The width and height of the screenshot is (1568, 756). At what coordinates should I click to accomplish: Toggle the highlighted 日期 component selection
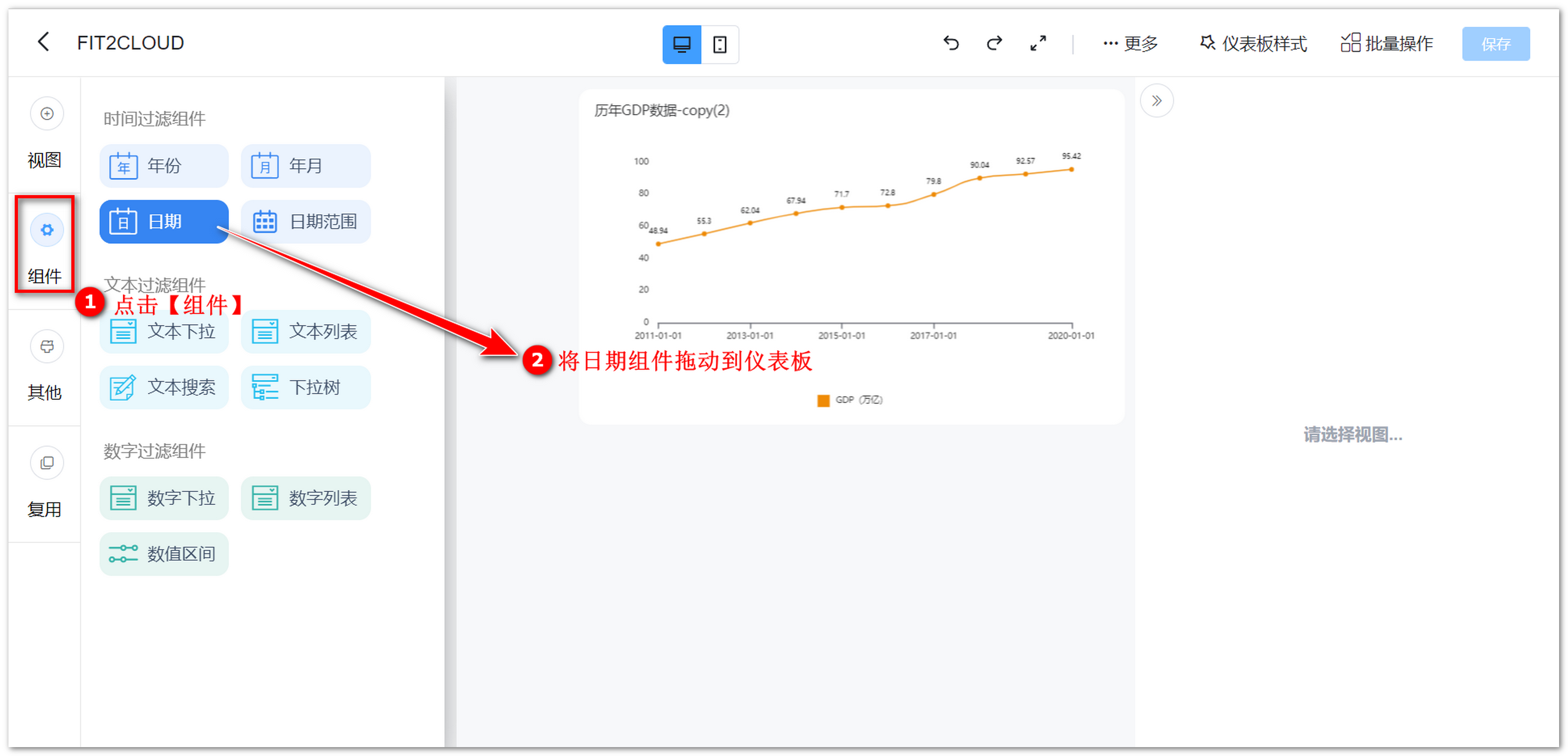click(163, 221)
